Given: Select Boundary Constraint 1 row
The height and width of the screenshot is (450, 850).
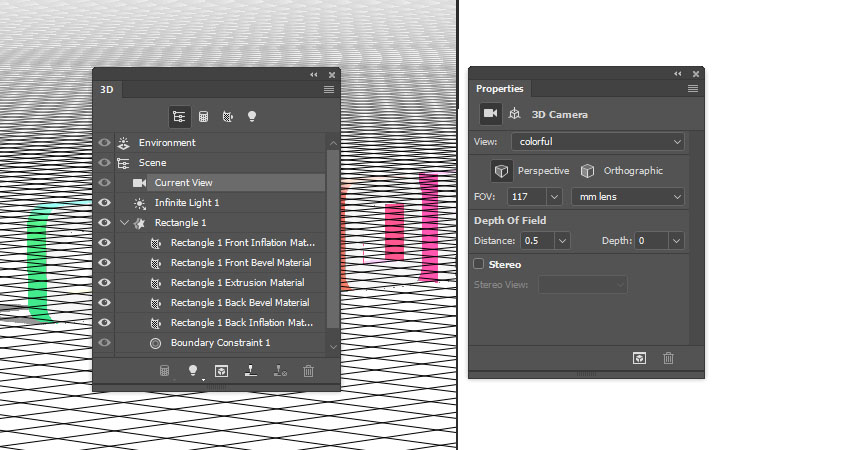Looking at the screenshot, I should [x=220, y=343].
